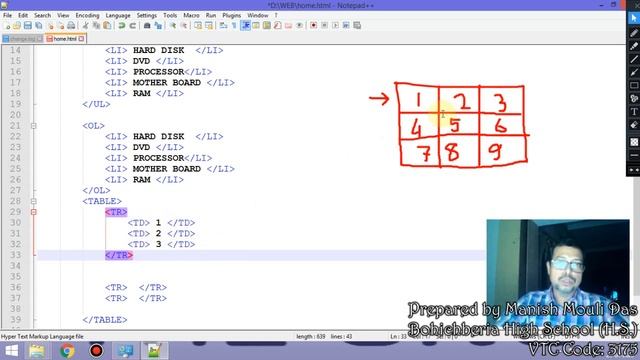Click the Stop Recording macro icon

[x=324, y=25]
